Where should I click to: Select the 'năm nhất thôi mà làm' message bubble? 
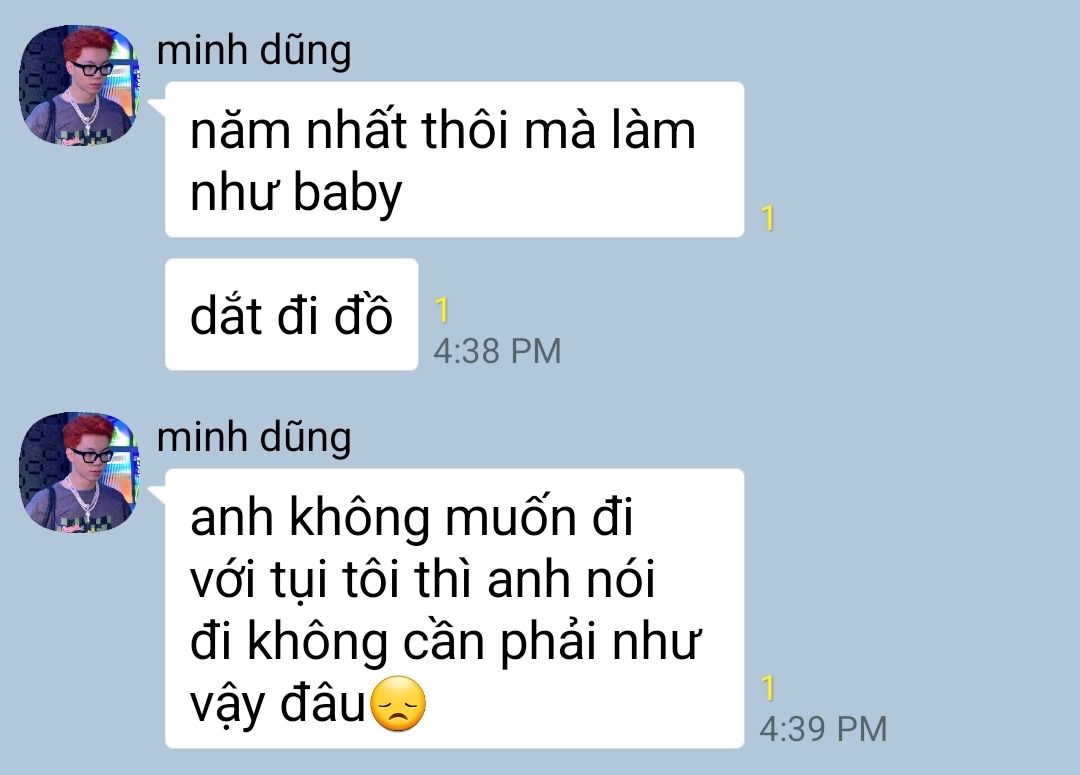pos(455,160)
